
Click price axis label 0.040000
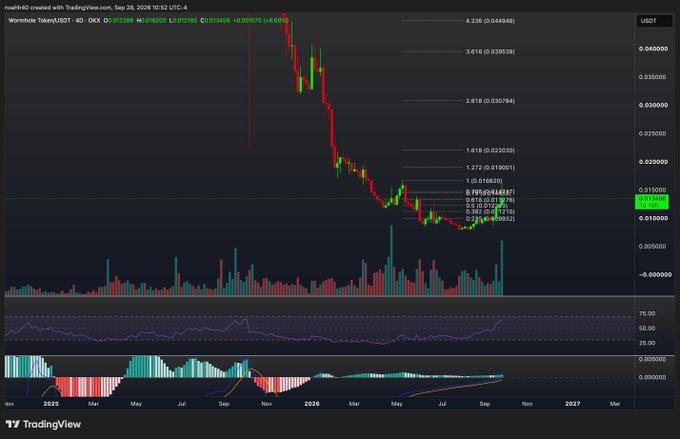coord(653,49)
